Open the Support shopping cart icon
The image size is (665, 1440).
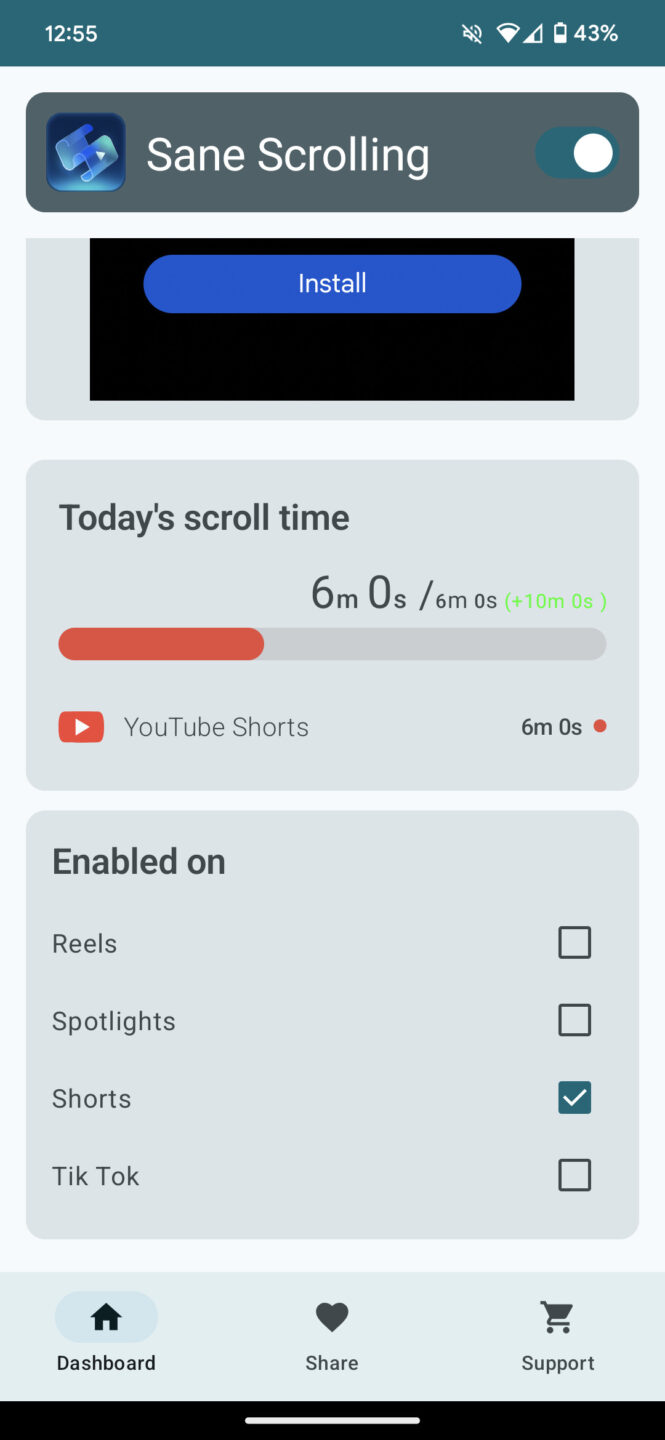(557, 1317)
